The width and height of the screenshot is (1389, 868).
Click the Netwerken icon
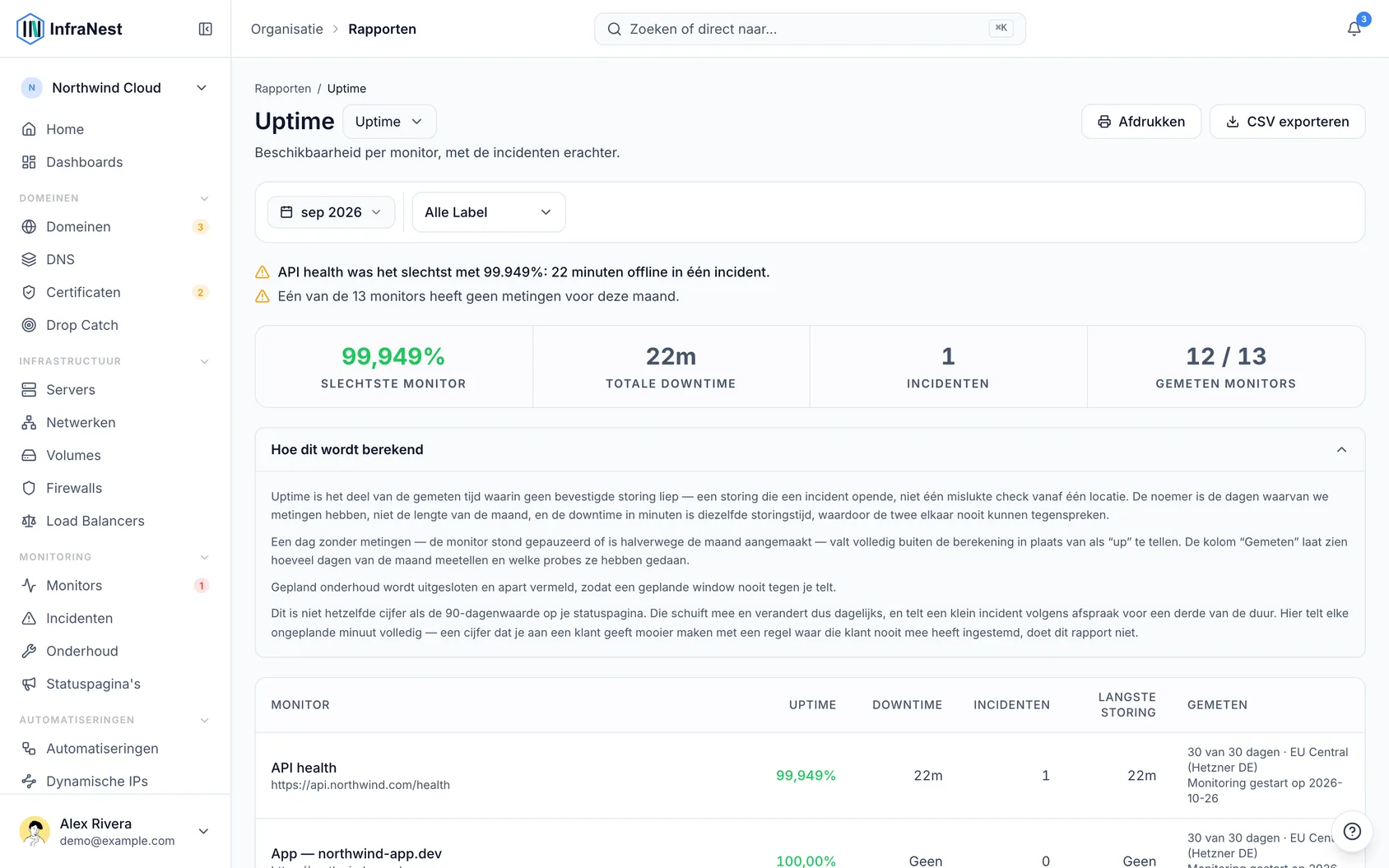(x=29, y=422)
